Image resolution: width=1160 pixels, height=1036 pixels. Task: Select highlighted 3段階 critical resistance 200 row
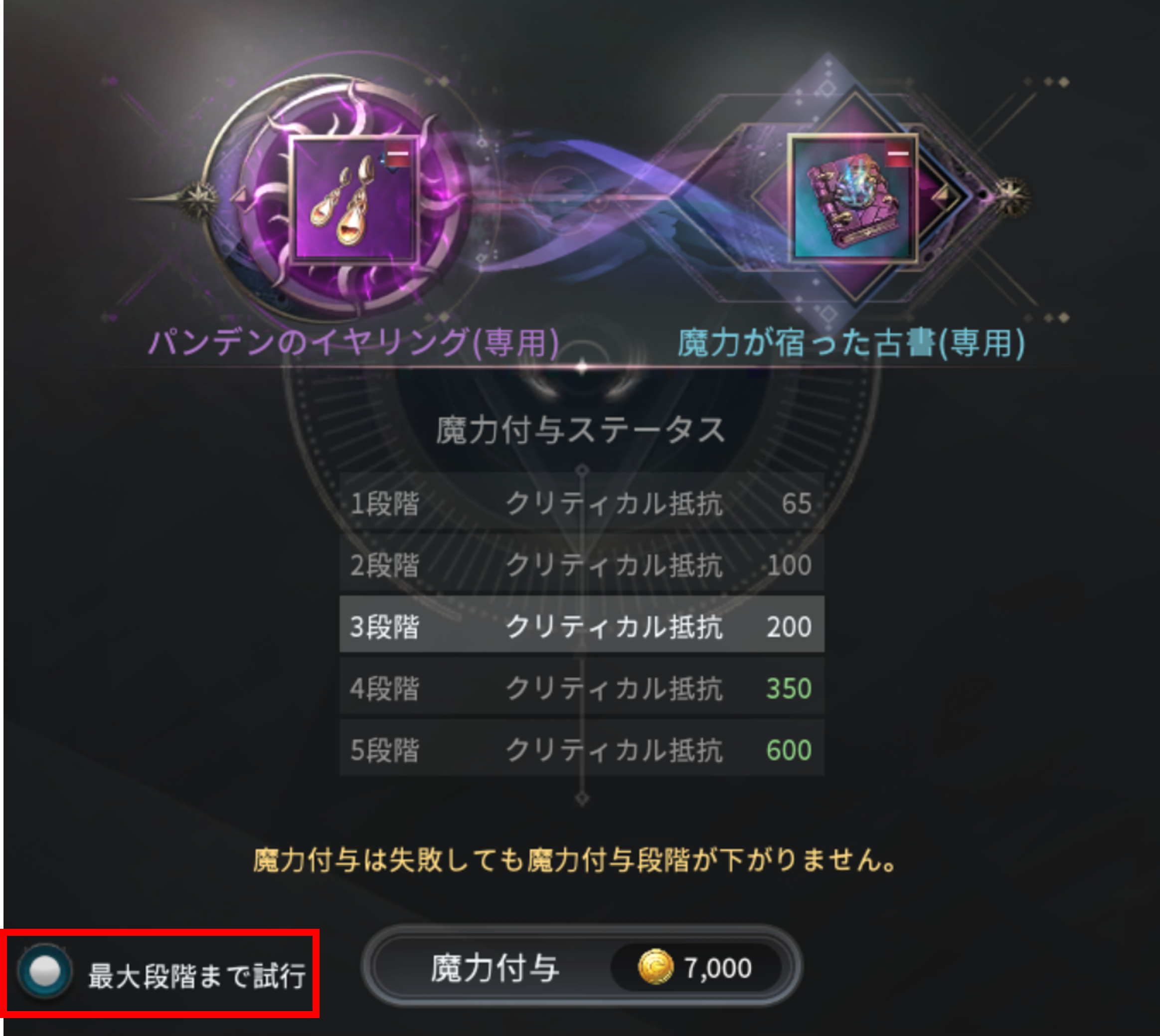coord(581,625)
